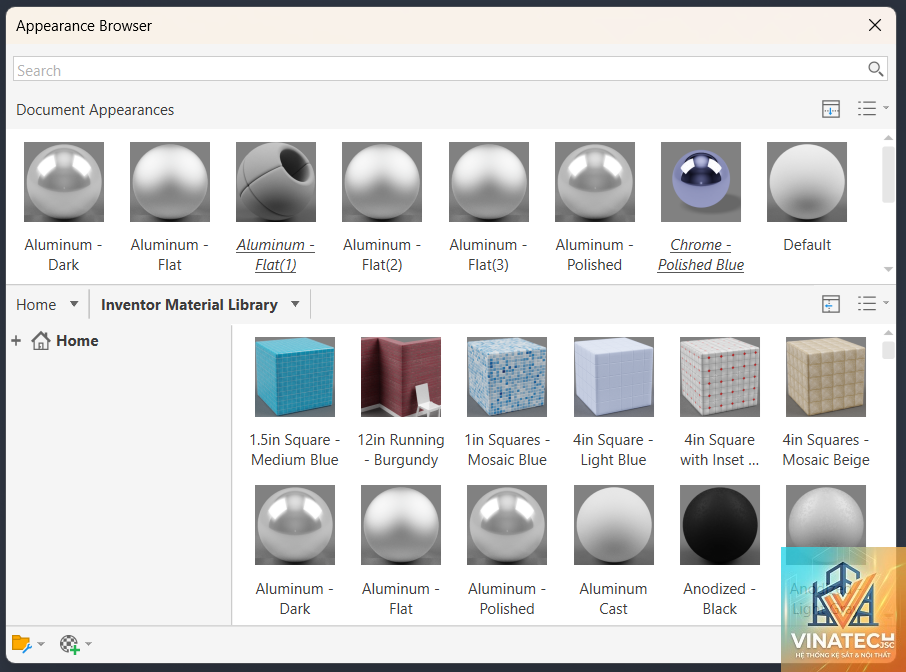Close the Appearance Browser window

(x=875, y=25)
